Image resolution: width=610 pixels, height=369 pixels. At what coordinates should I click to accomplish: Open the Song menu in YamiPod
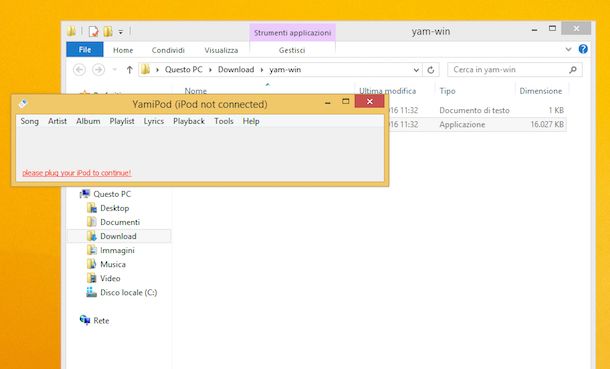point(30,121)
